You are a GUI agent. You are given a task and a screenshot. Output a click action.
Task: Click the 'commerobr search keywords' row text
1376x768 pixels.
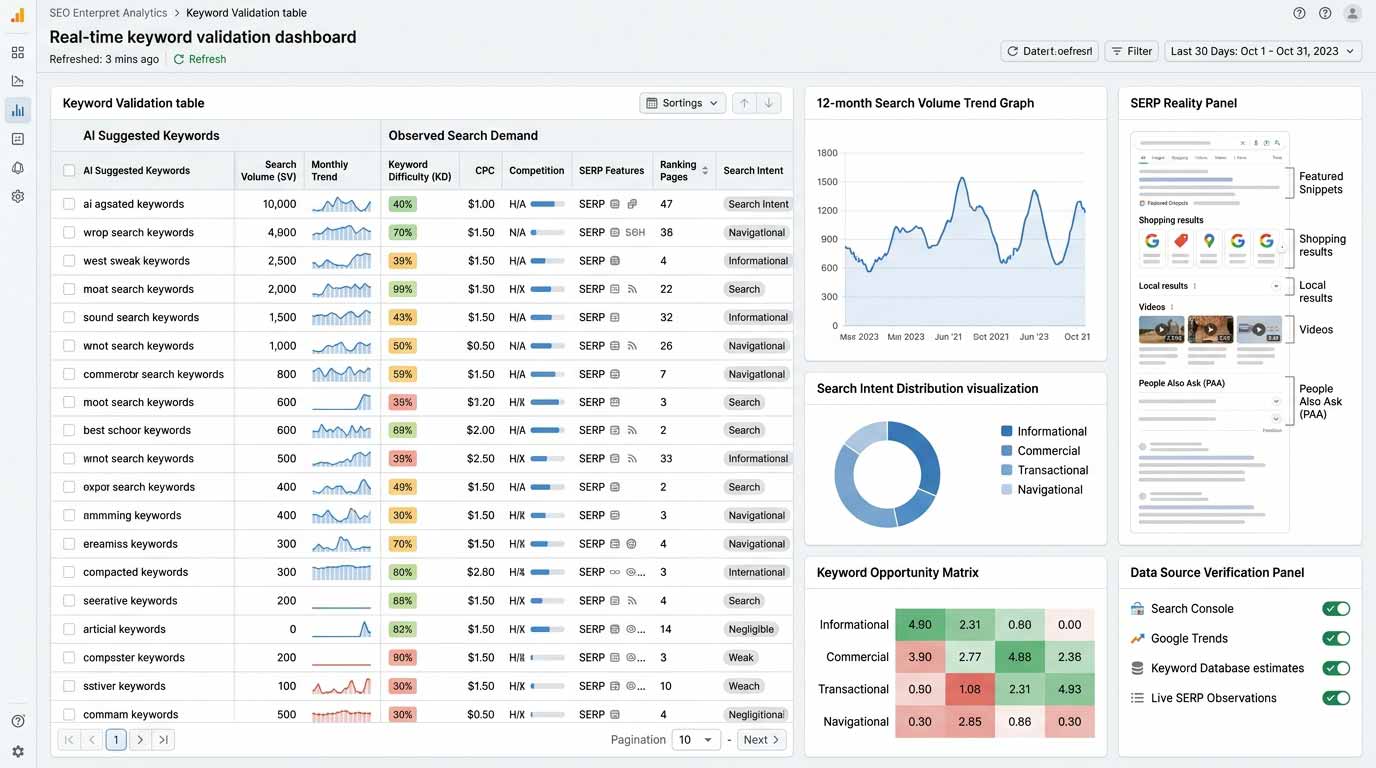pos(153,374)
